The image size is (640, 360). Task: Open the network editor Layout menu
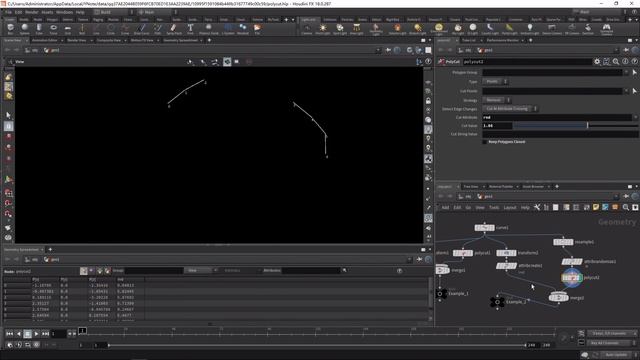(509, 207)
